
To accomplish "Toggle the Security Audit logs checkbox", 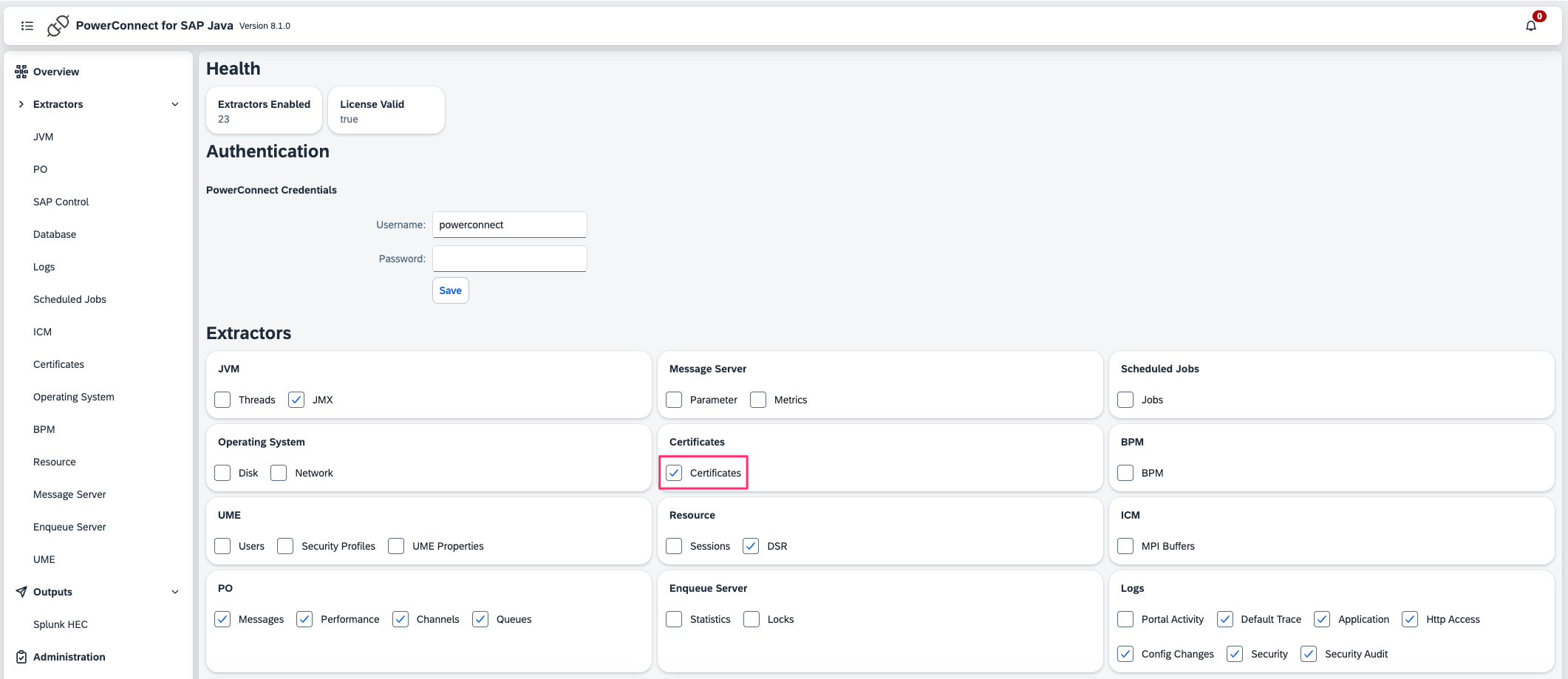I will coord(1309,654).
